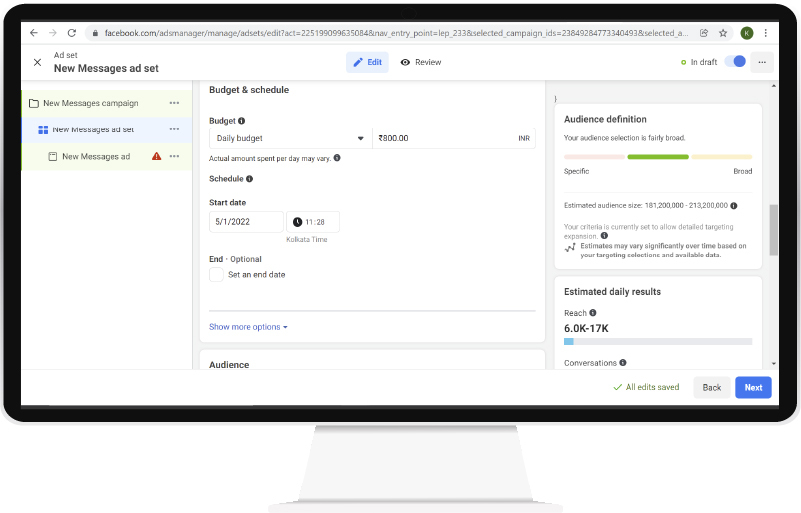Screen dimensions: 801x513
Task: Click the start date field 5/1/2022
Action: pos(246,222)
